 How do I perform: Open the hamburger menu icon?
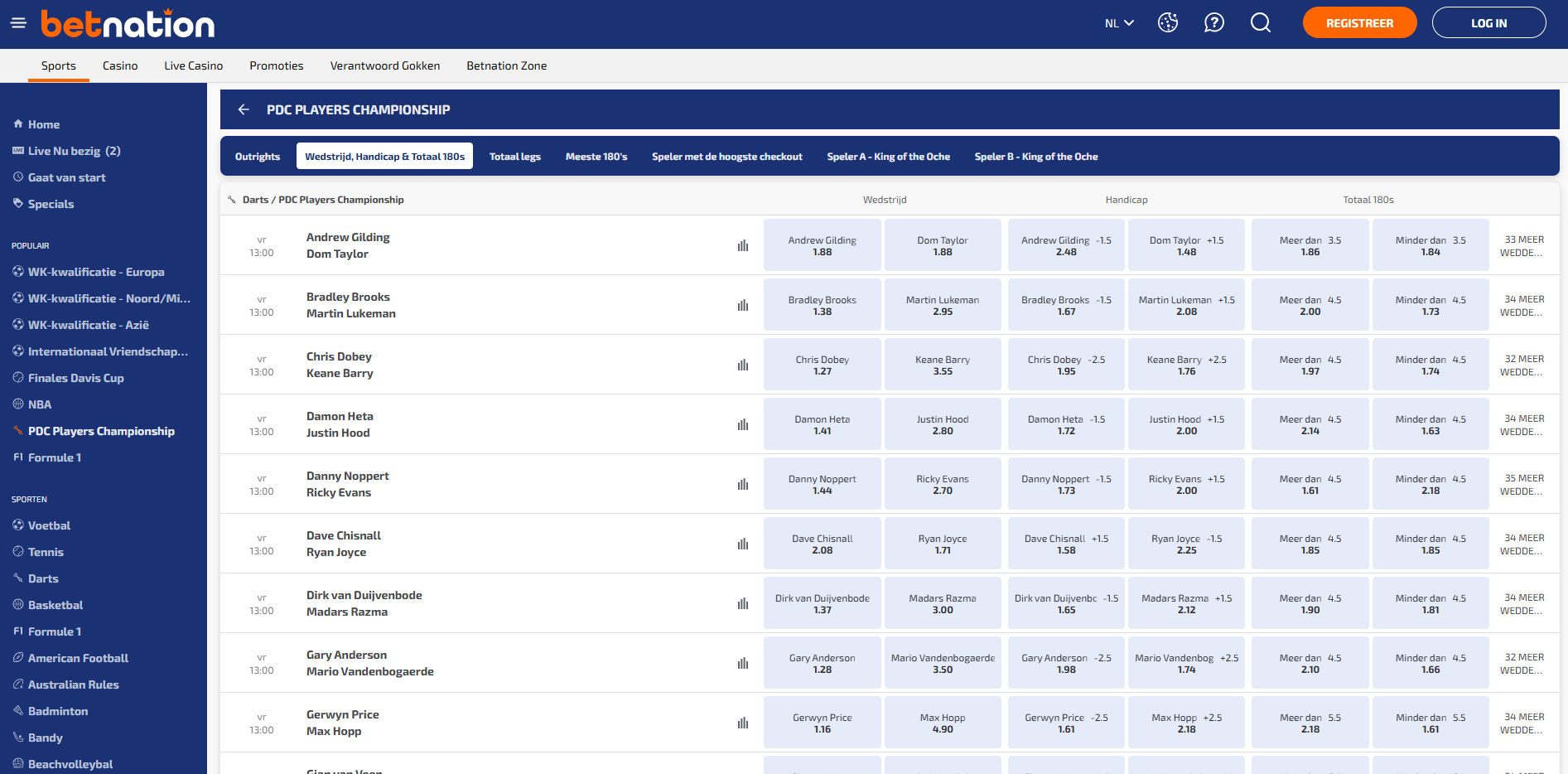point(18,23)
